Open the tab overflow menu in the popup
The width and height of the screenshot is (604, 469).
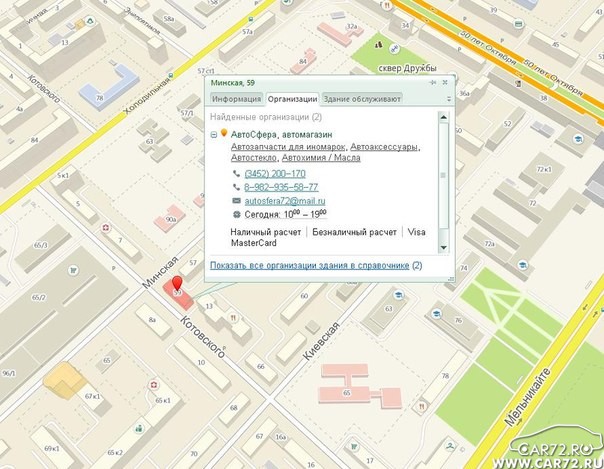(x=449, y=99)
